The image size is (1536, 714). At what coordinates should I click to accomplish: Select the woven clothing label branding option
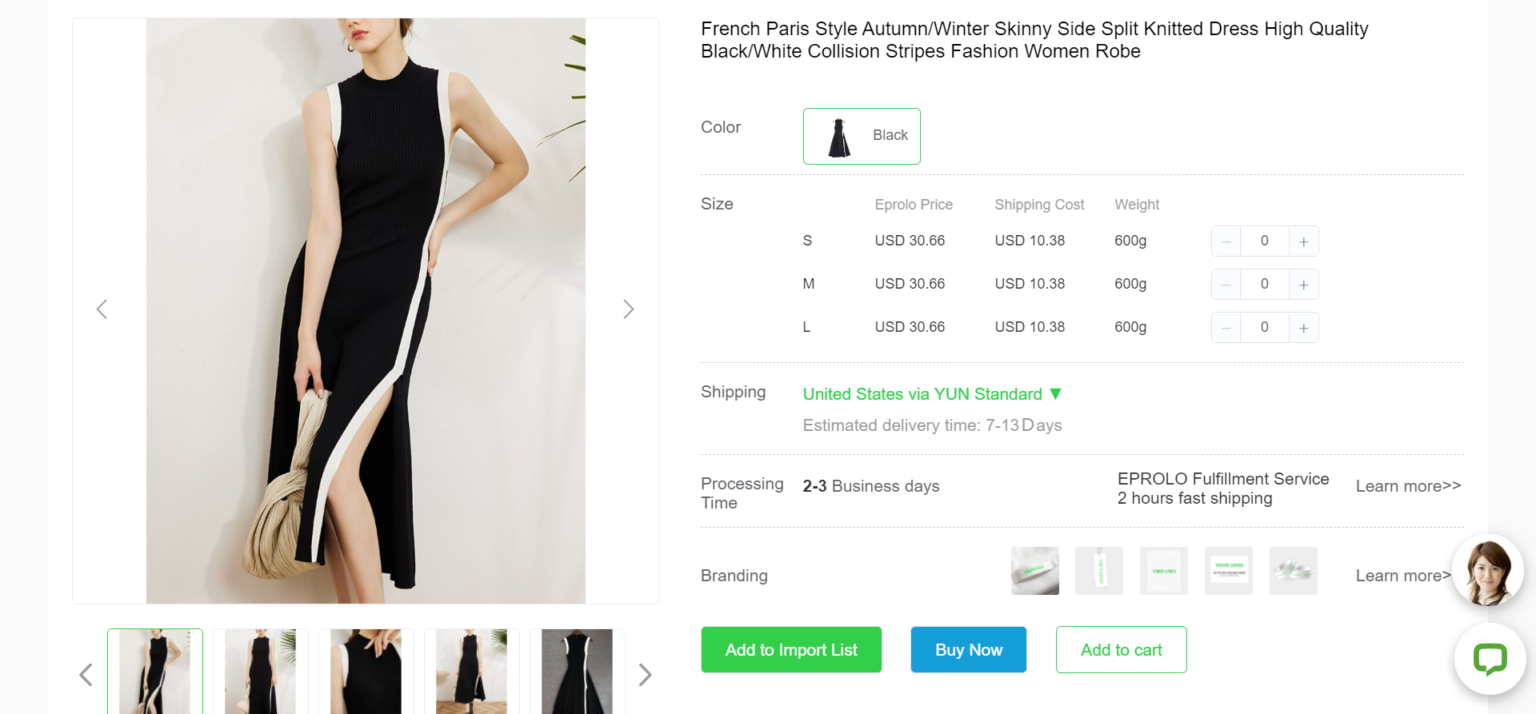click(x=1035, y=570)
